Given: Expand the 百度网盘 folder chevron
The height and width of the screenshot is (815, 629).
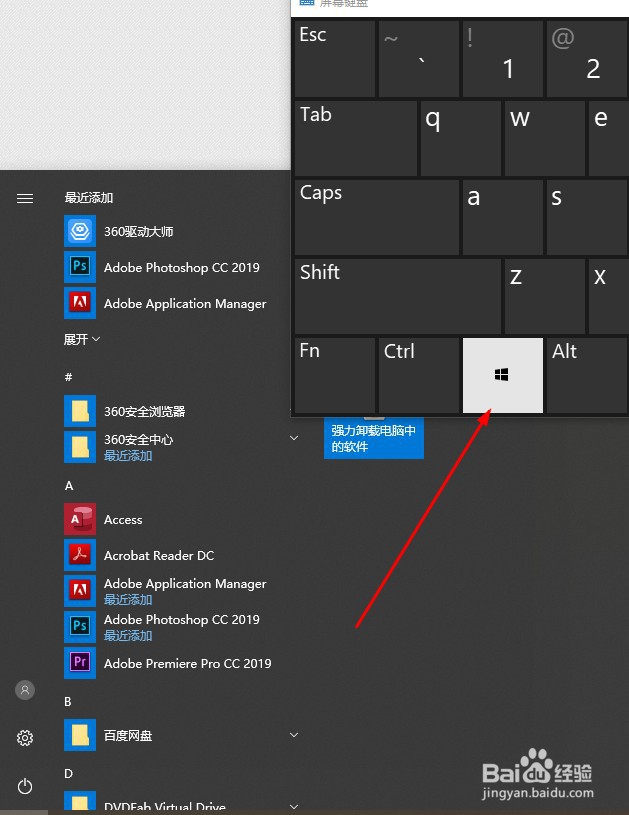Looking at the screenshot, I should click(294, 735).
